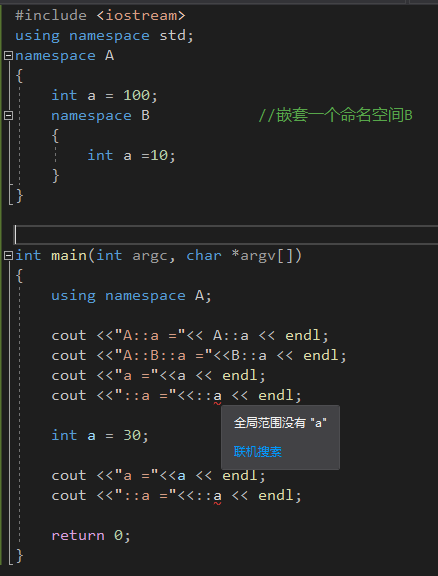The height and width of the screenshot is (576, 438).
Task: Collapse the namespace A block
Action: [x=8, y=56]
